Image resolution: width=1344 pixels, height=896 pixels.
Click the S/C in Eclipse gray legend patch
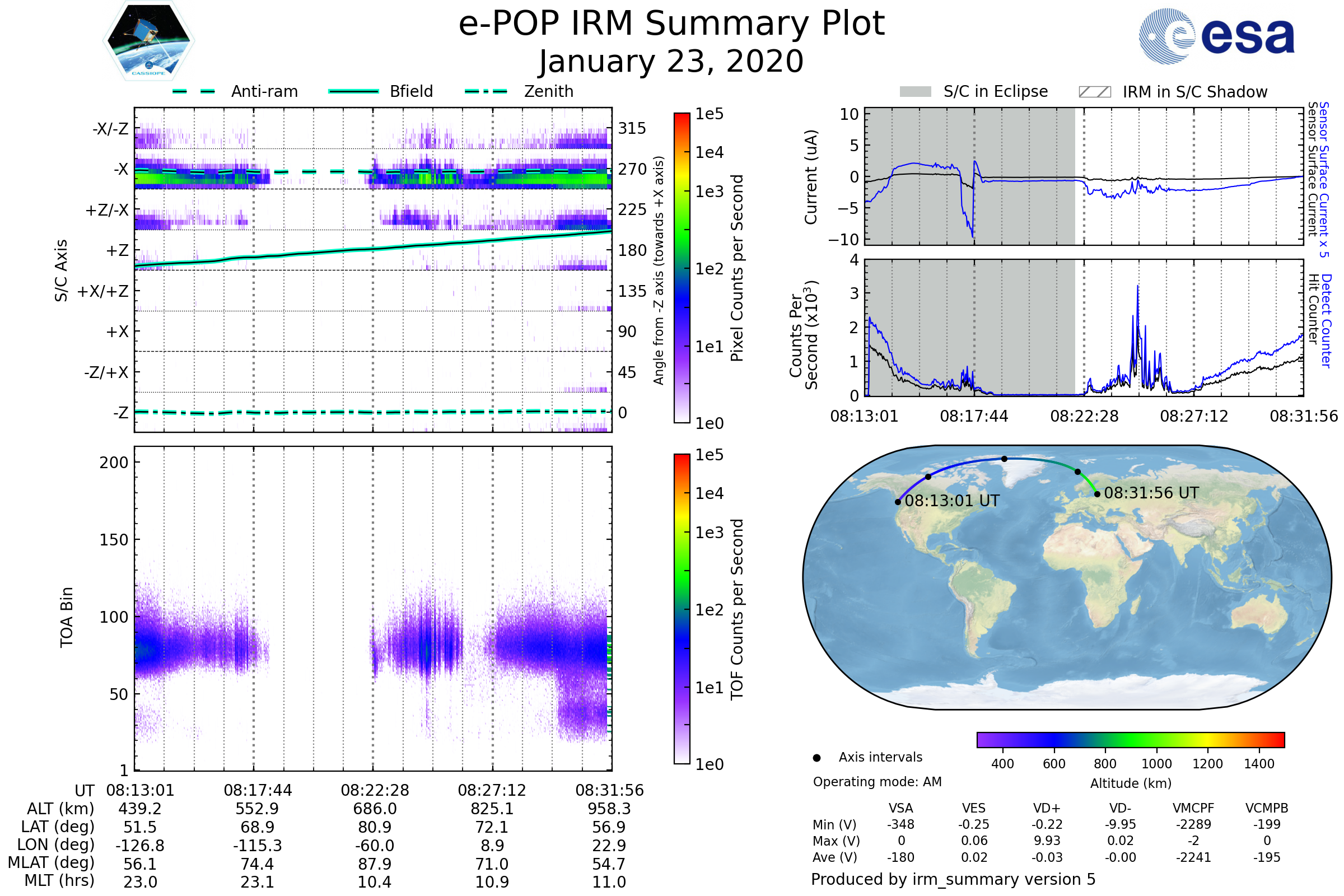click(915, 92)
